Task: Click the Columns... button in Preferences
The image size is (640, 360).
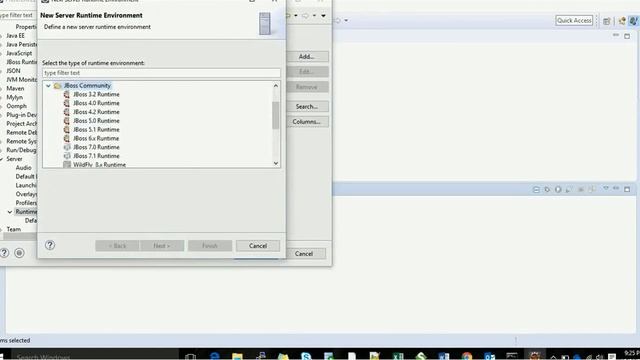Action: click(x=307, y=122)
